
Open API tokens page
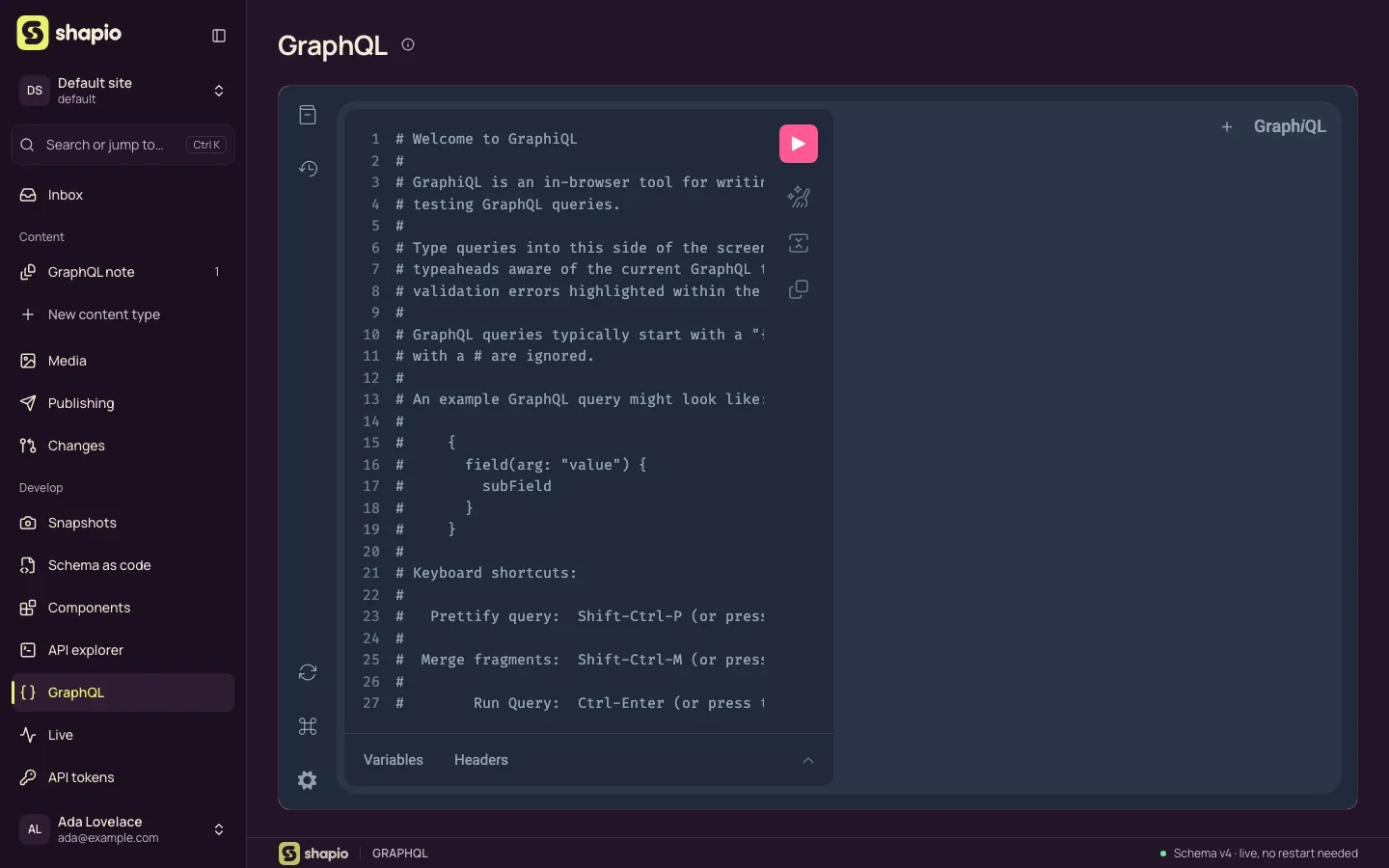pos(123,777)
